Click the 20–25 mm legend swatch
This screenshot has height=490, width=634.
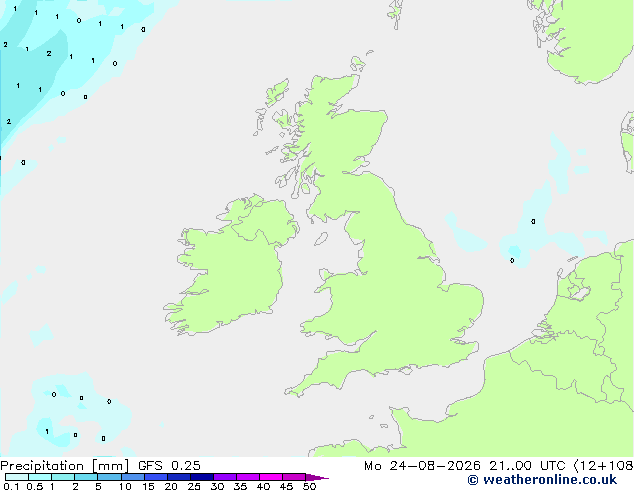tap(178, 477)
